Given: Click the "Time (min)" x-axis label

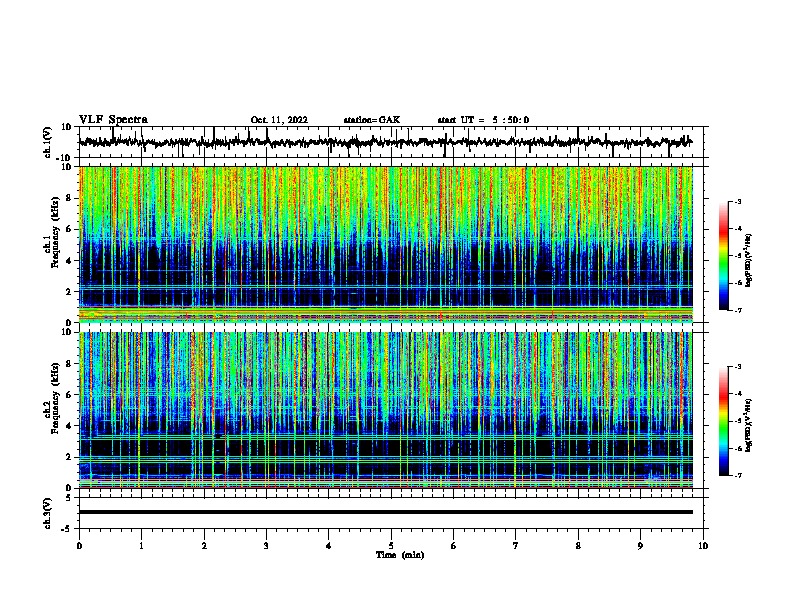Looking at the screenshot, I should 400,555.
